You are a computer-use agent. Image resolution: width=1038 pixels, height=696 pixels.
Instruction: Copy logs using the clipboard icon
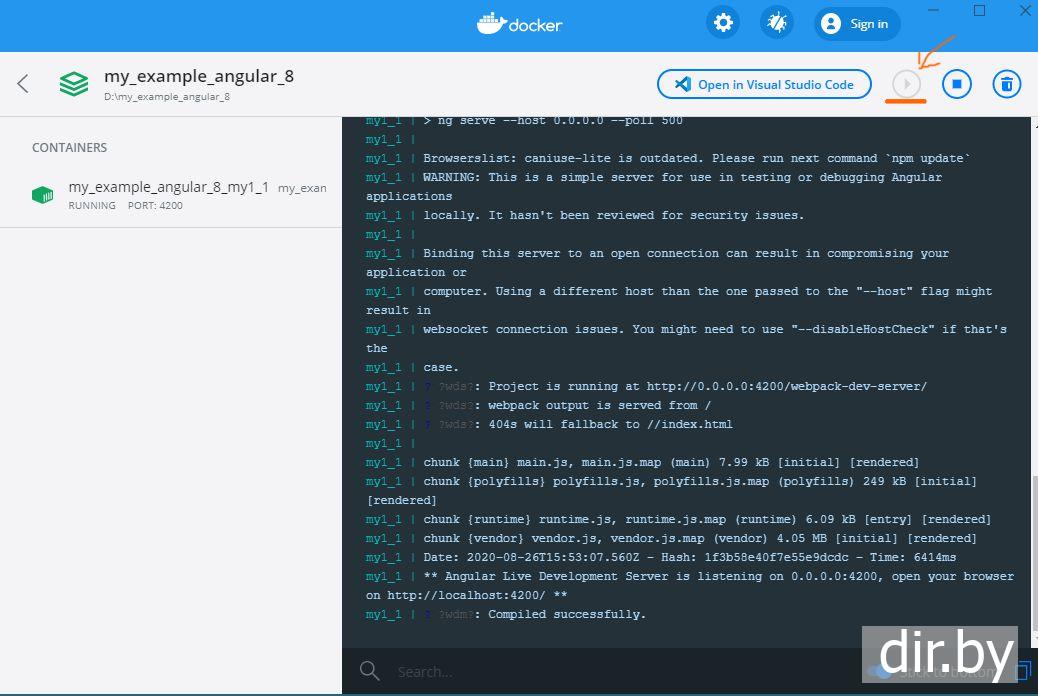pyautogui.click(x=1024, y=671)
